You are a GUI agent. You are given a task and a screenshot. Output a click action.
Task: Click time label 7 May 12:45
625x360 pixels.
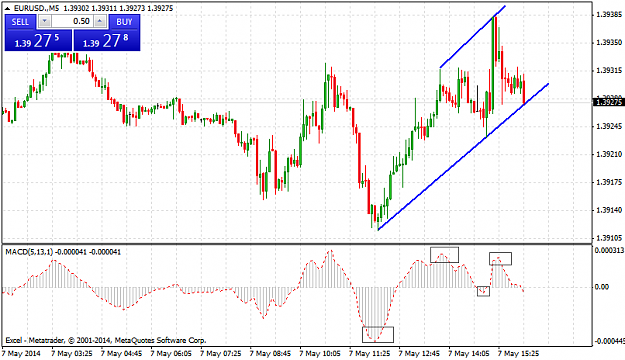419,354
